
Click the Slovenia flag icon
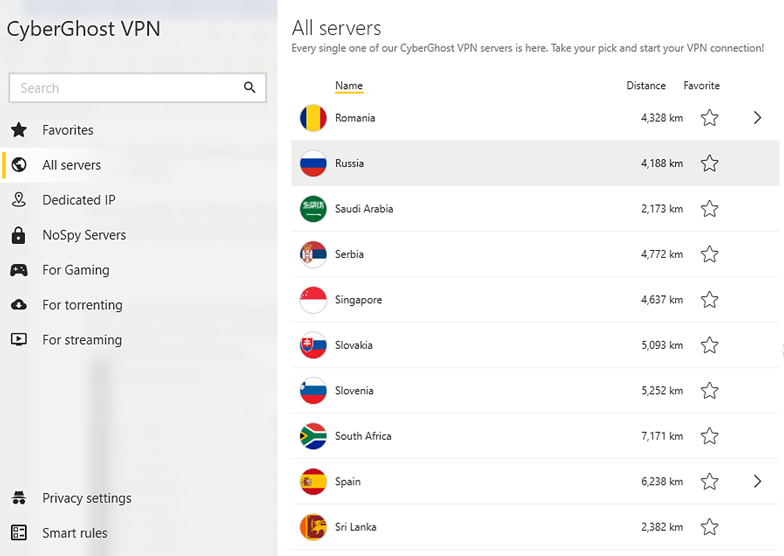tap(313, 390)
